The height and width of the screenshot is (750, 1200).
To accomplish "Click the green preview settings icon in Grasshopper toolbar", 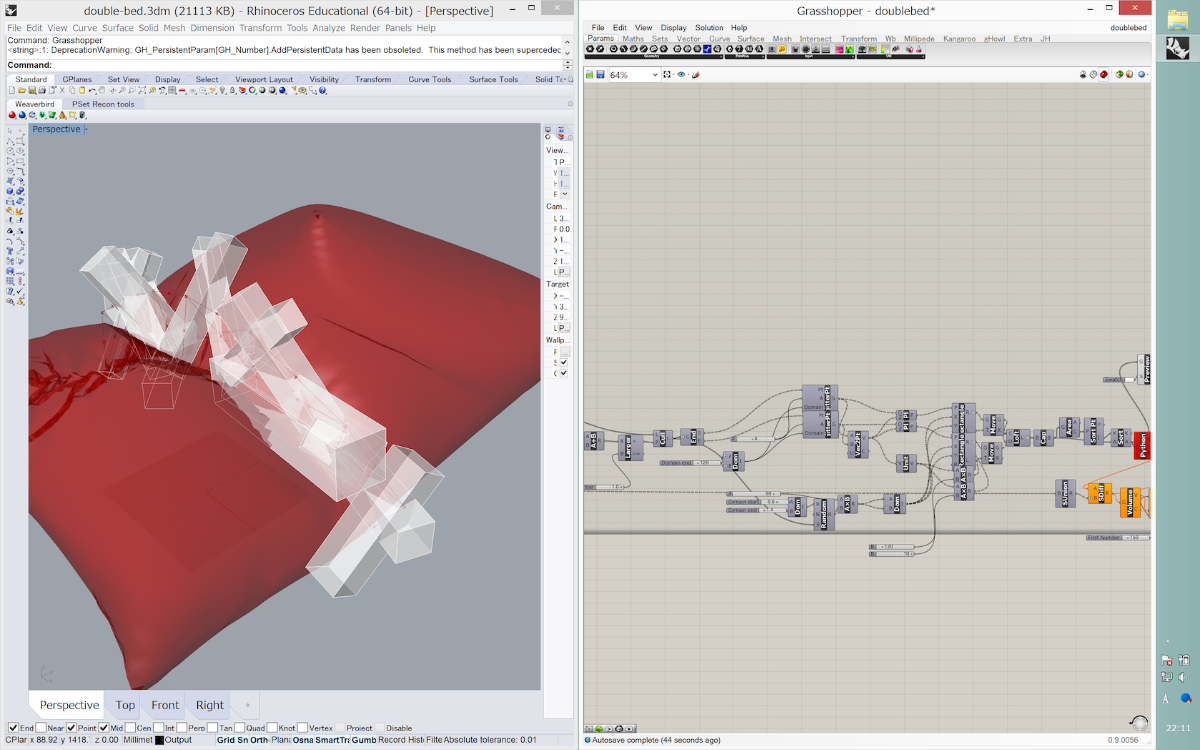I will 1119,75.
